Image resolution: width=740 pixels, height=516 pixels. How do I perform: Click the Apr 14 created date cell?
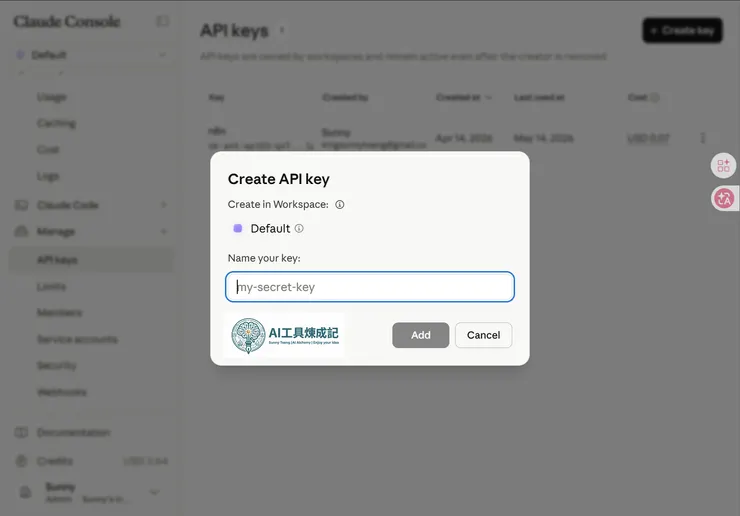point(464,138)
